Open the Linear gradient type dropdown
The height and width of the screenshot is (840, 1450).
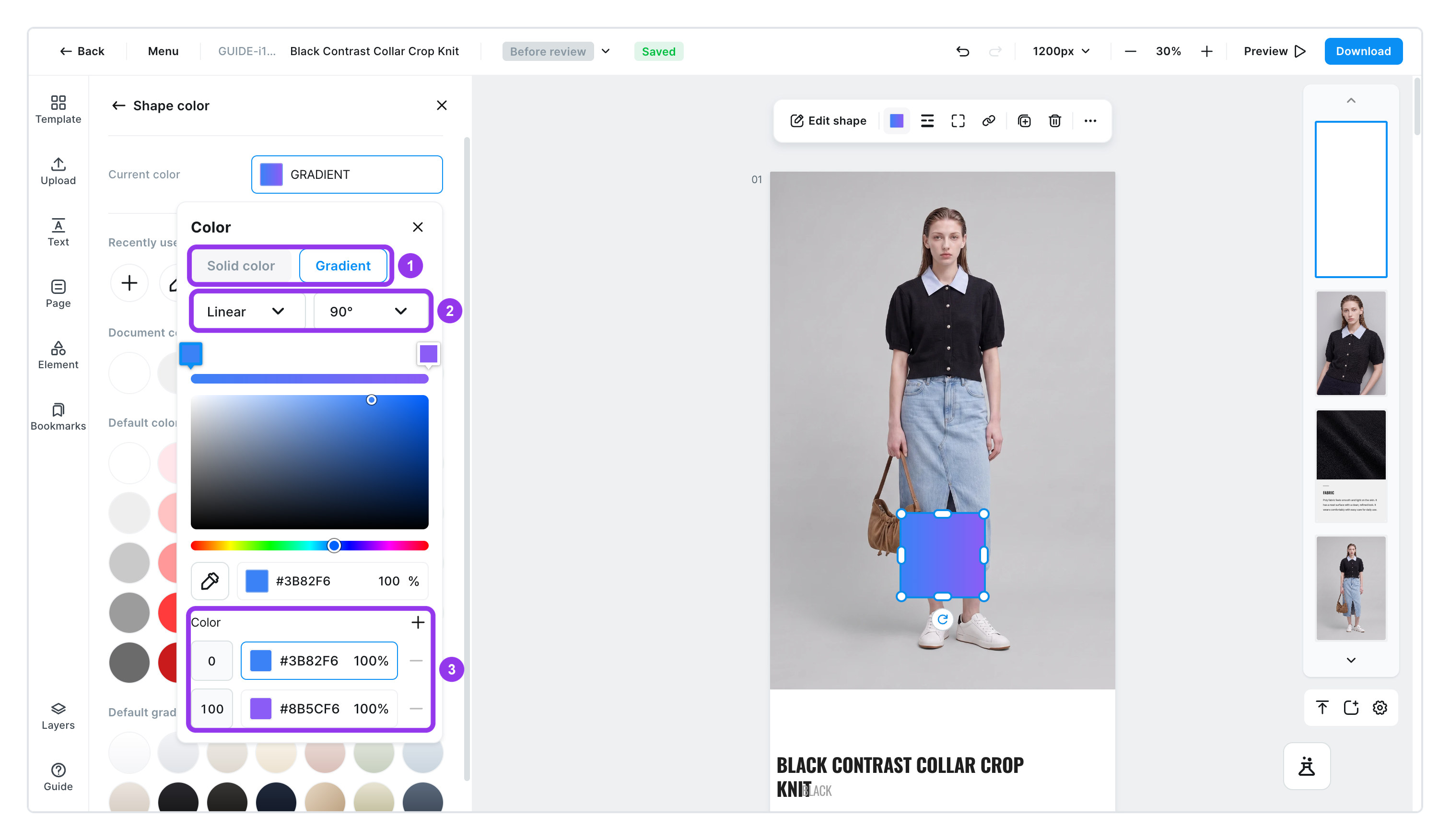[248, 311]
